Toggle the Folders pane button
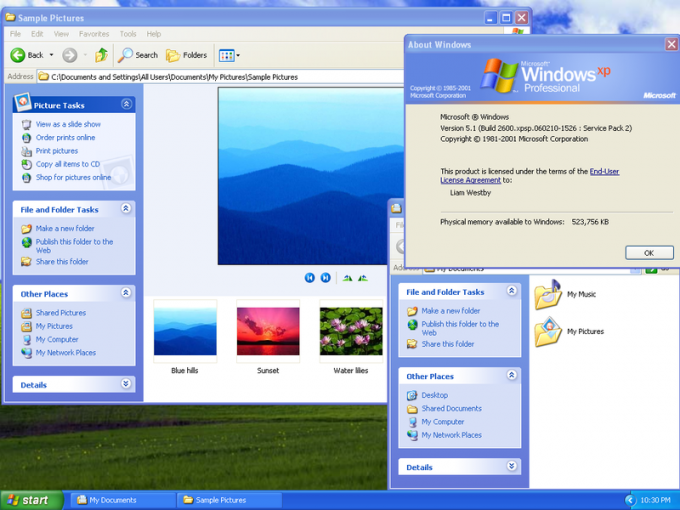The height and width of the screenshot is (510, 680). point(186,55)
